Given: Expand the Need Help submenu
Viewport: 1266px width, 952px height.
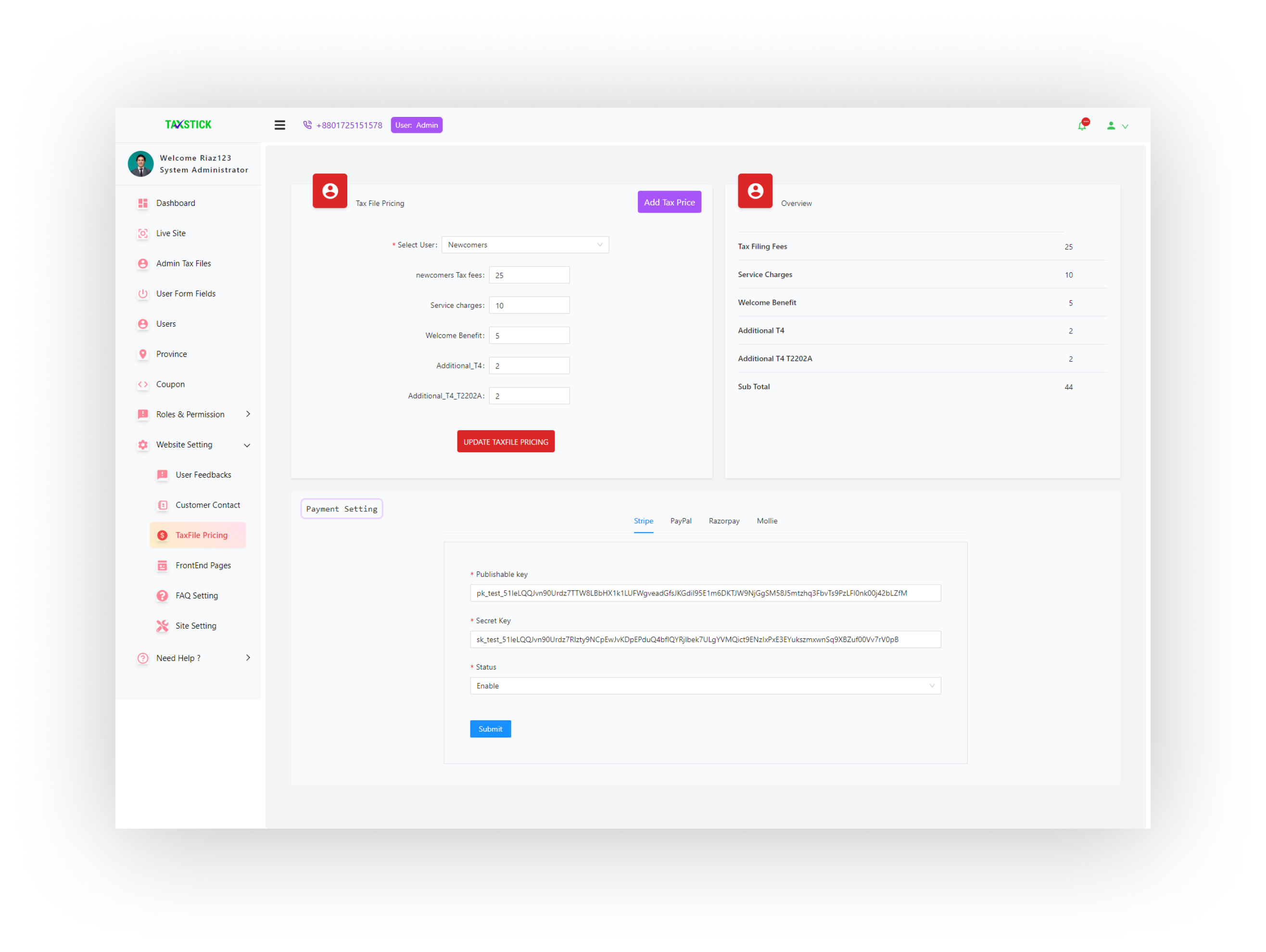Looking at the screenshot, I should point(248,658).
